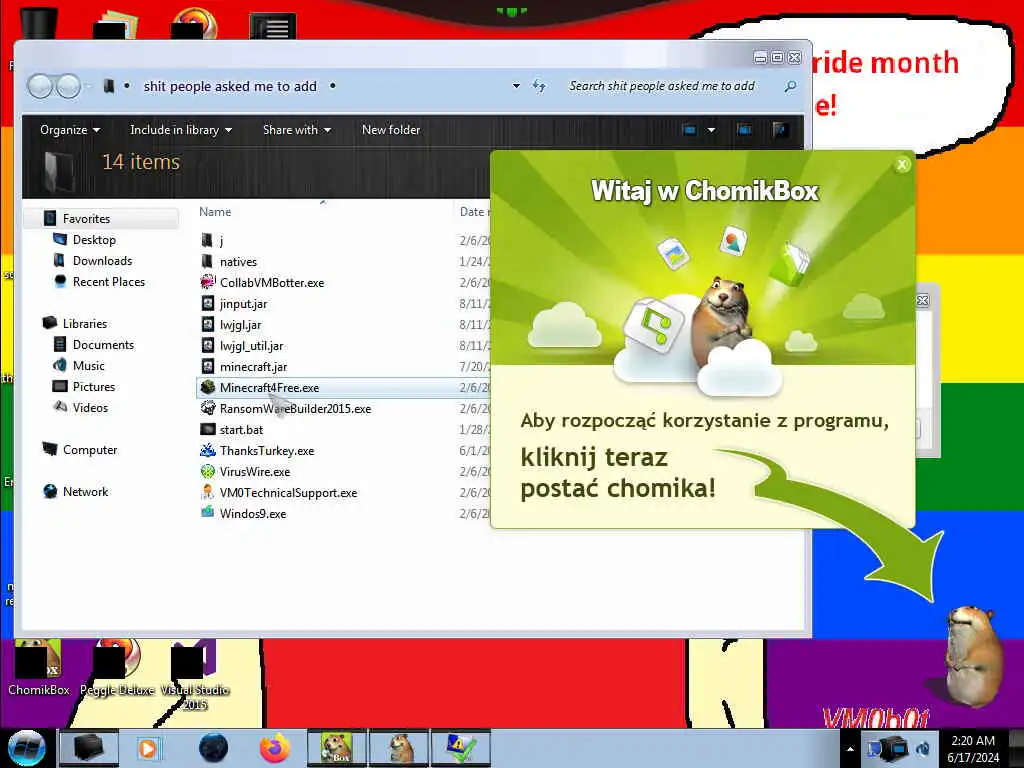Open the view options dropdown arrow

(x=711, y=129)
